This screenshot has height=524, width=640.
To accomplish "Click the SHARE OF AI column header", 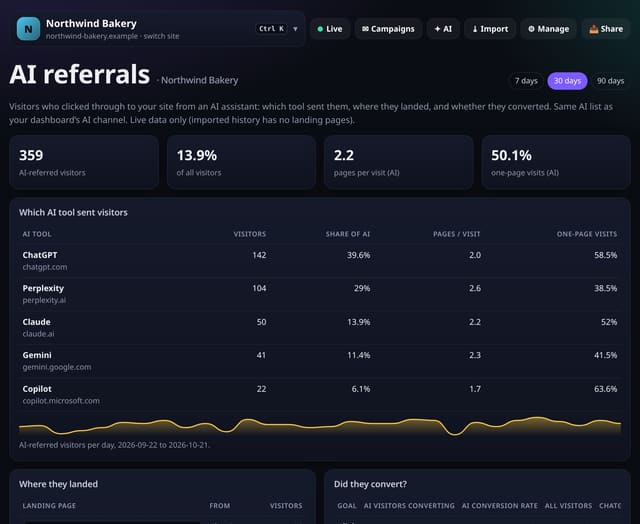I will pos(348,234).
